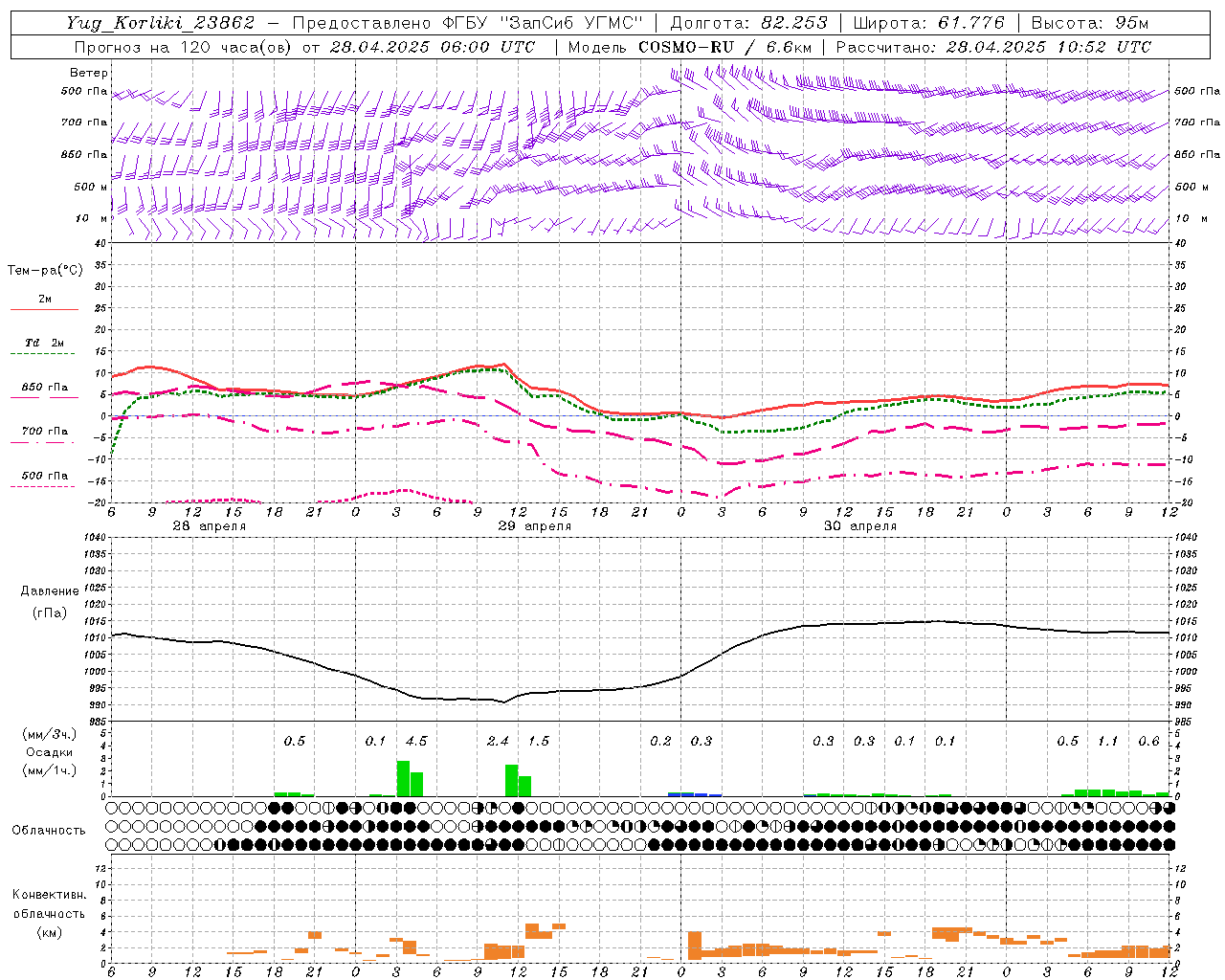Click the 1.1 precipitation total value

coord(1107,742)
